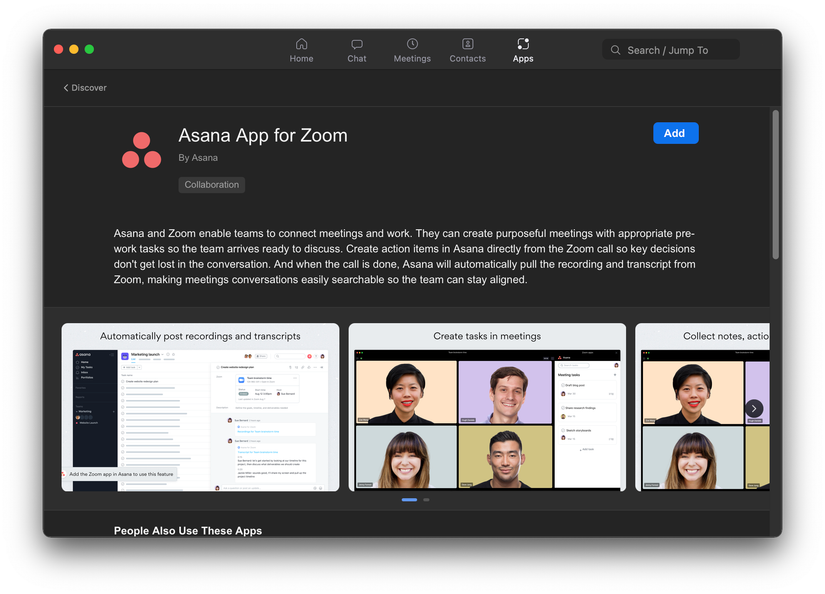
Task: Click the By Asana developer text
Action: 198,158
